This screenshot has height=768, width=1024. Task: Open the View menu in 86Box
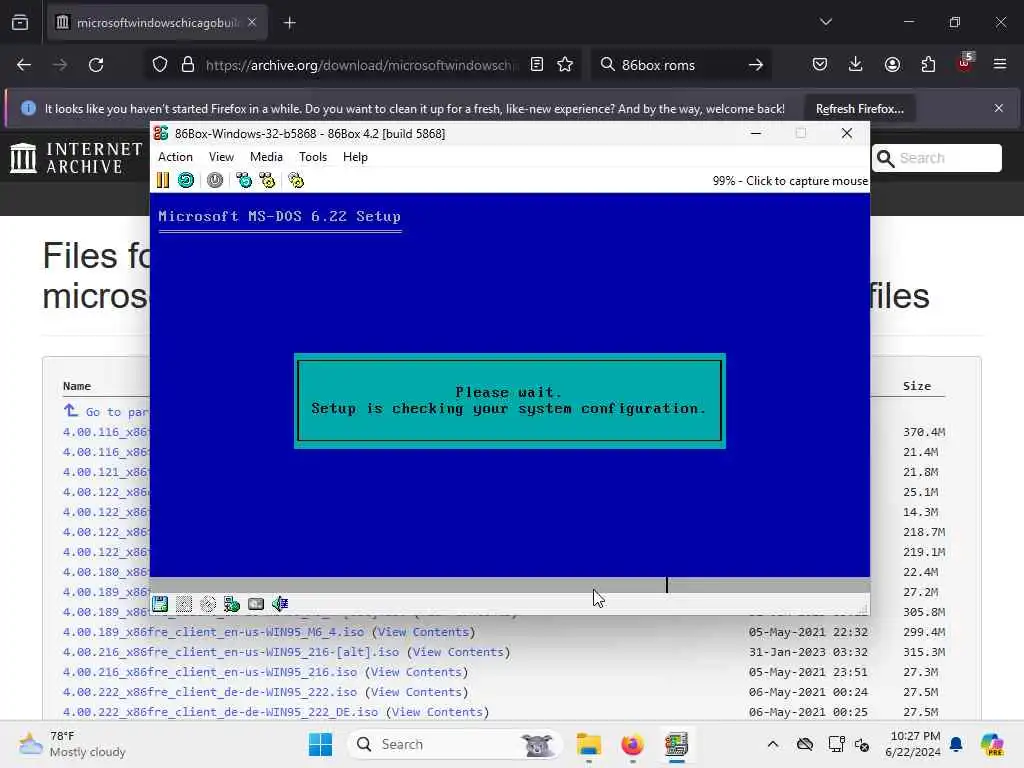[x=221, y=157]
